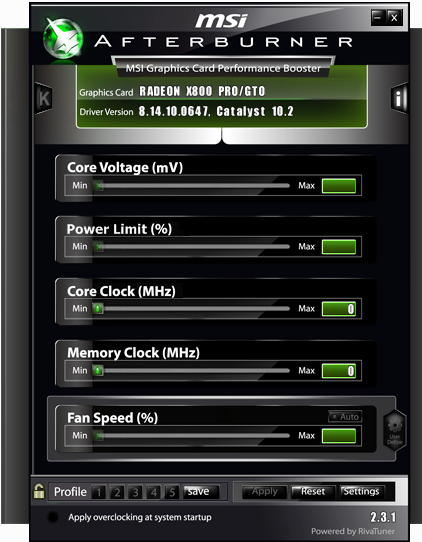Click the green MSI Afterburner logo

63,39
